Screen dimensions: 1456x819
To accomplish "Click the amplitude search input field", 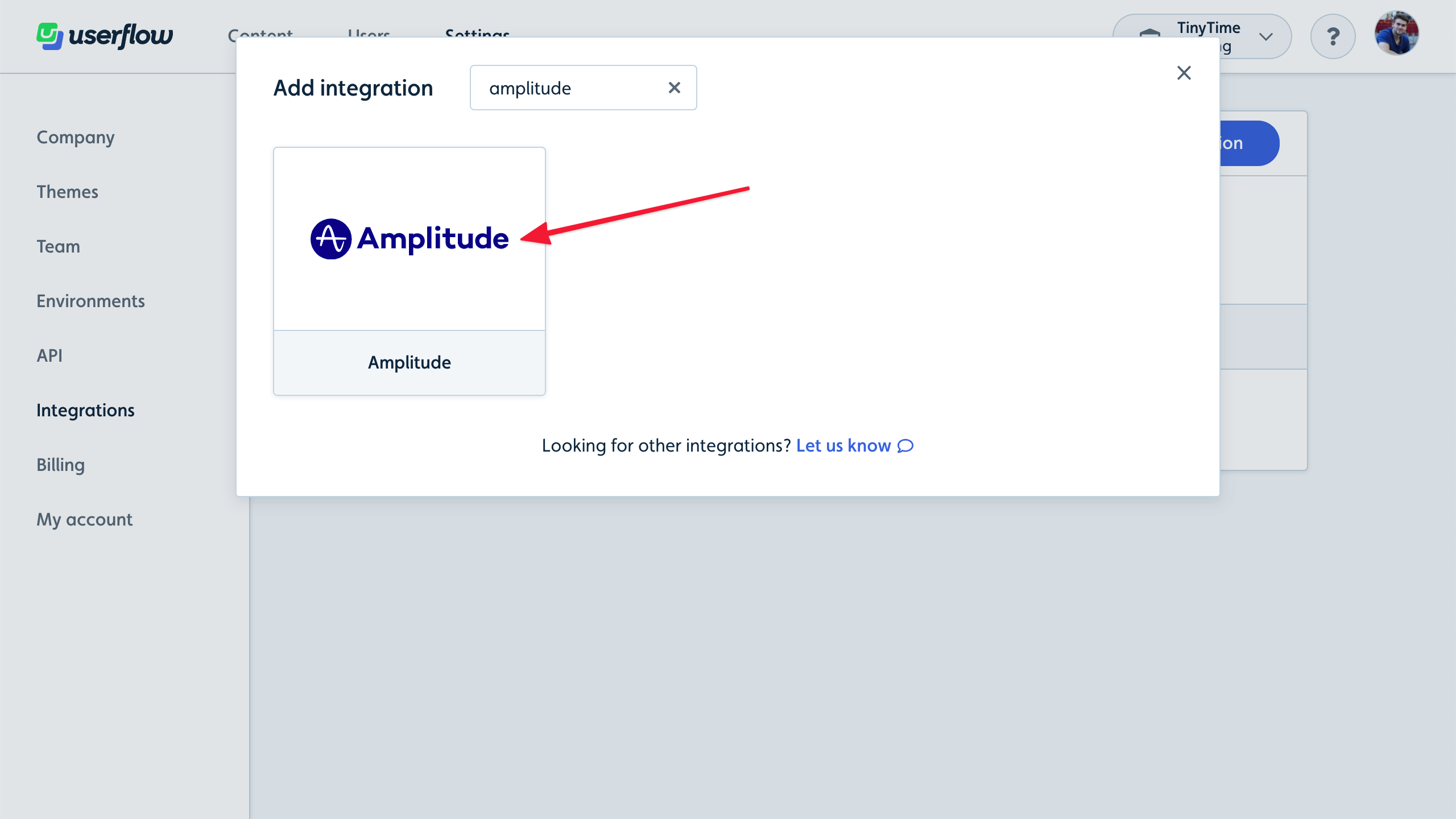I will click(x=583, y=87).
